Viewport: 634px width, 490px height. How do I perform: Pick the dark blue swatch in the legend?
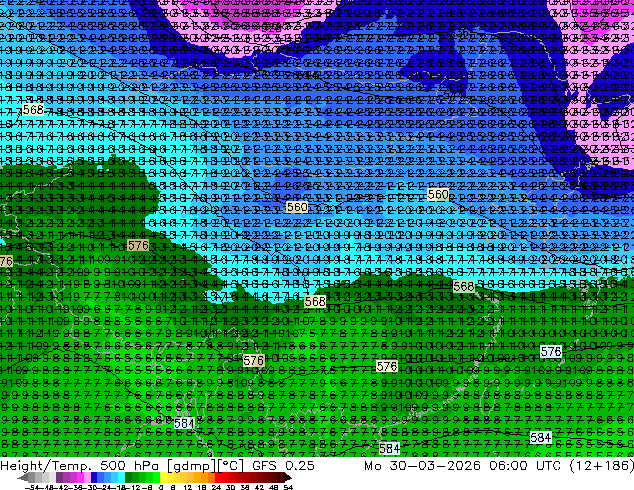(x=94, y=478)
